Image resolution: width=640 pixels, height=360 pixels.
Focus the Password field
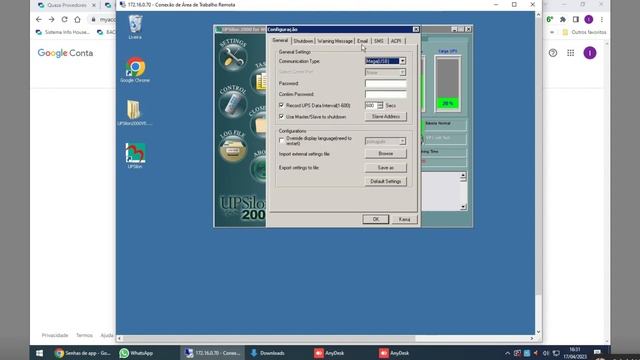click(x=386, y=83)
